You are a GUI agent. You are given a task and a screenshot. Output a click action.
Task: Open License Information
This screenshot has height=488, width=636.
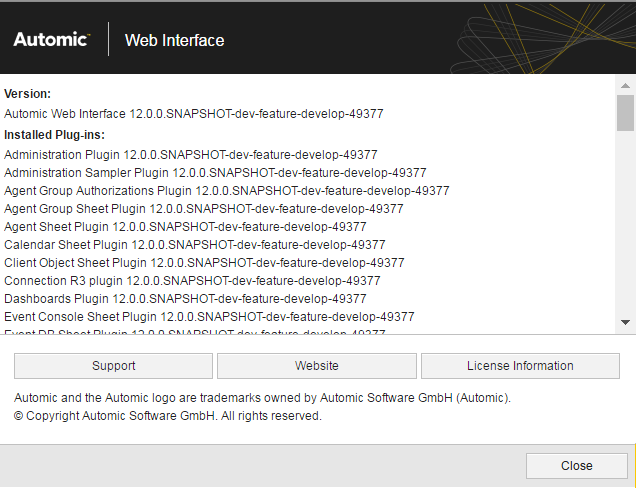[x=520, y=366]
